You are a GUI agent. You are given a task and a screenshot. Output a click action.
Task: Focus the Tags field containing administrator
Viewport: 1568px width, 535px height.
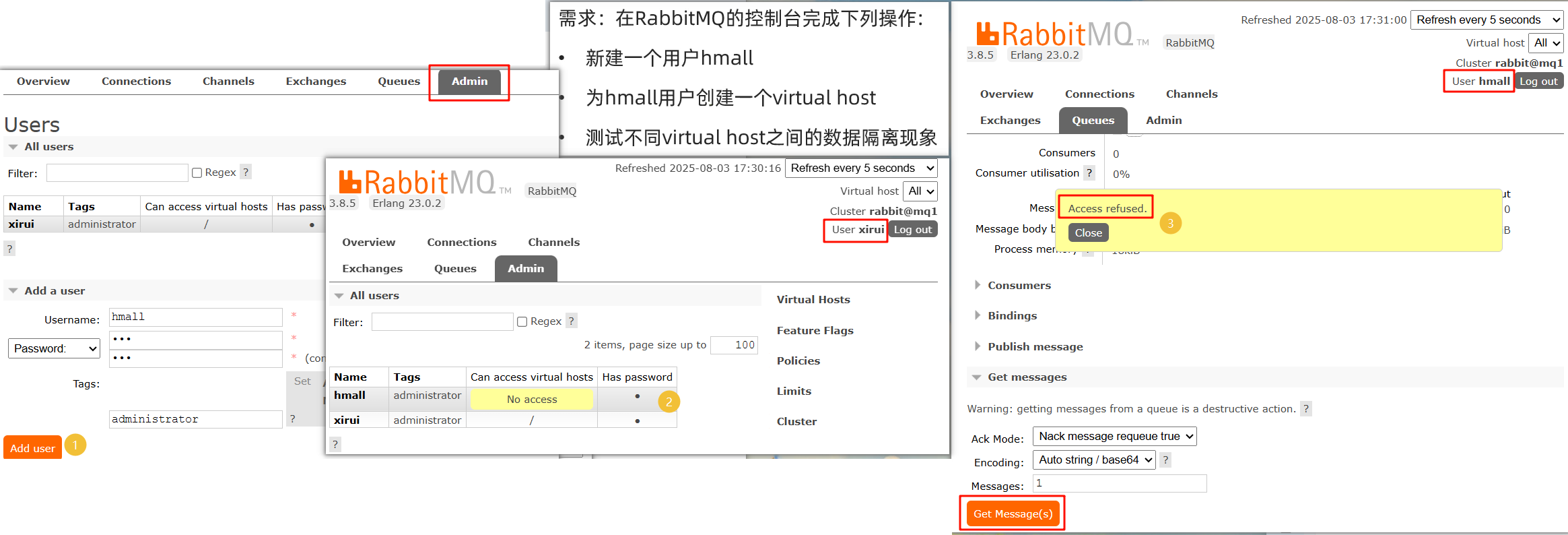point(196,420)
